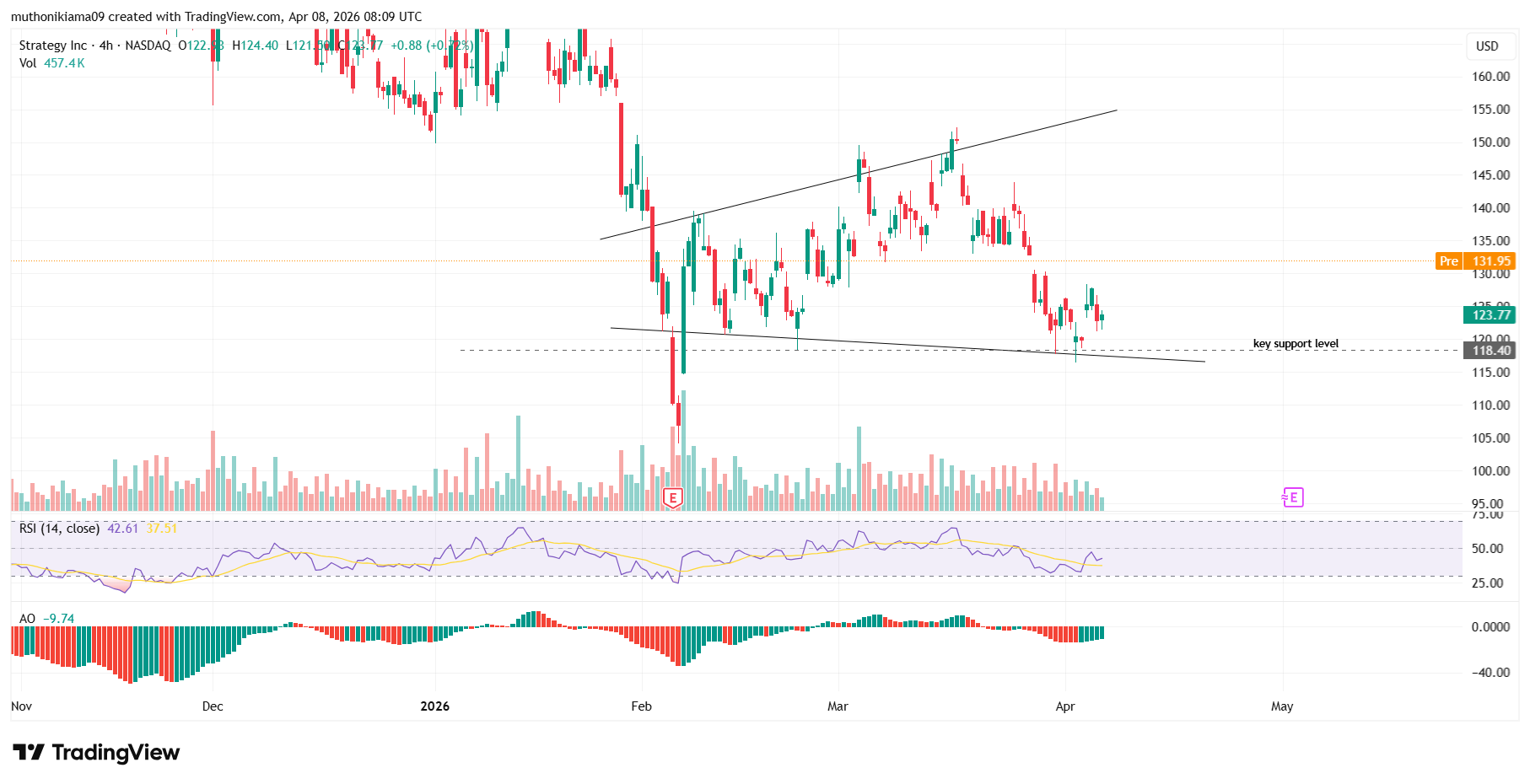This screenshot has height=784, width=1530.
Task: Click the 155.00 price on the right scale
Action: coord(1489,109)
